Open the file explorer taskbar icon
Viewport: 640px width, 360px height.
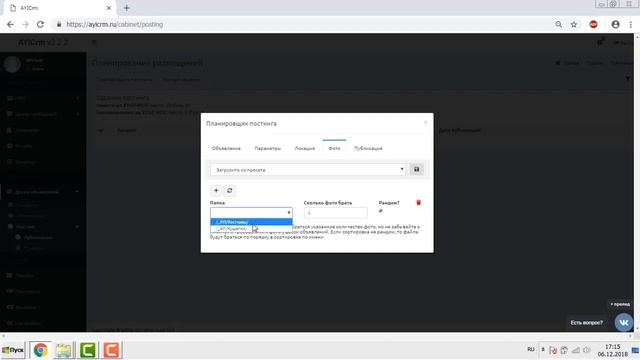coord(63,350)
